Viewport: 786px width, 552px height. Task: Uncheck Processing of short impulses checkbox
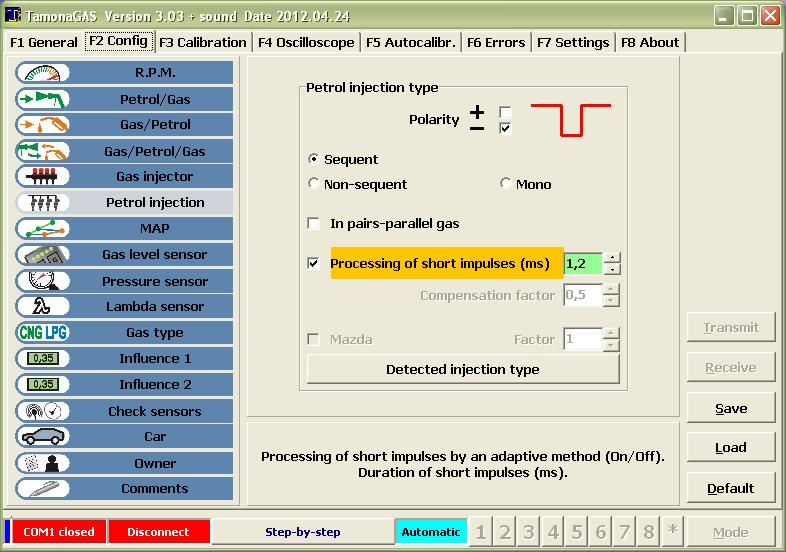(x=314, y=263)
